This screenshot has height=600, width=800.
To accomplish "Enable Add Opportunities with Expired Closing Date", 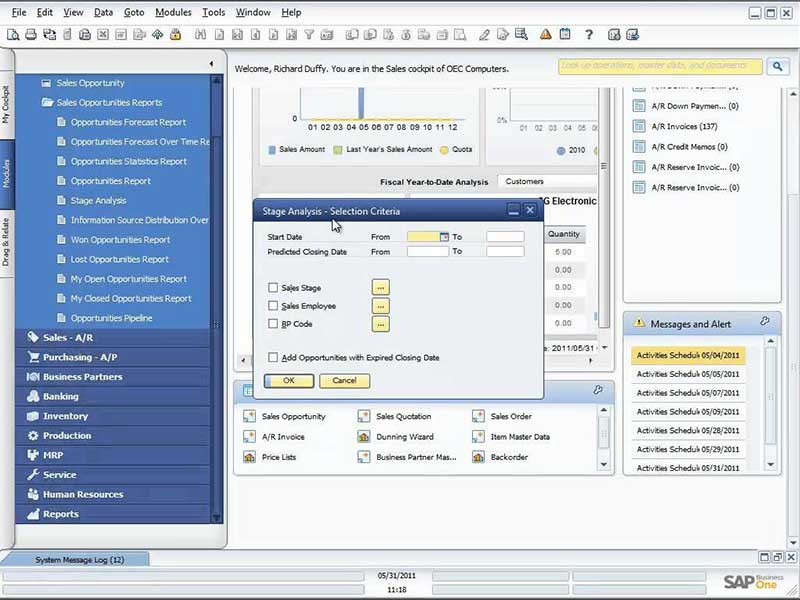I will coord(273,357).
